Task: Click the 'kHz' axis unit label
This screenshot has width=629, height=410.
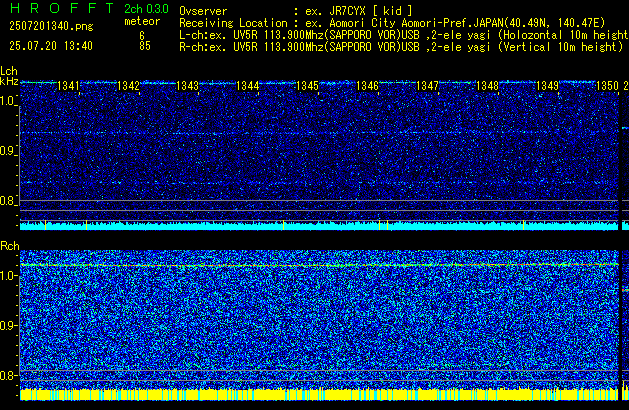Action: [9, 81]
